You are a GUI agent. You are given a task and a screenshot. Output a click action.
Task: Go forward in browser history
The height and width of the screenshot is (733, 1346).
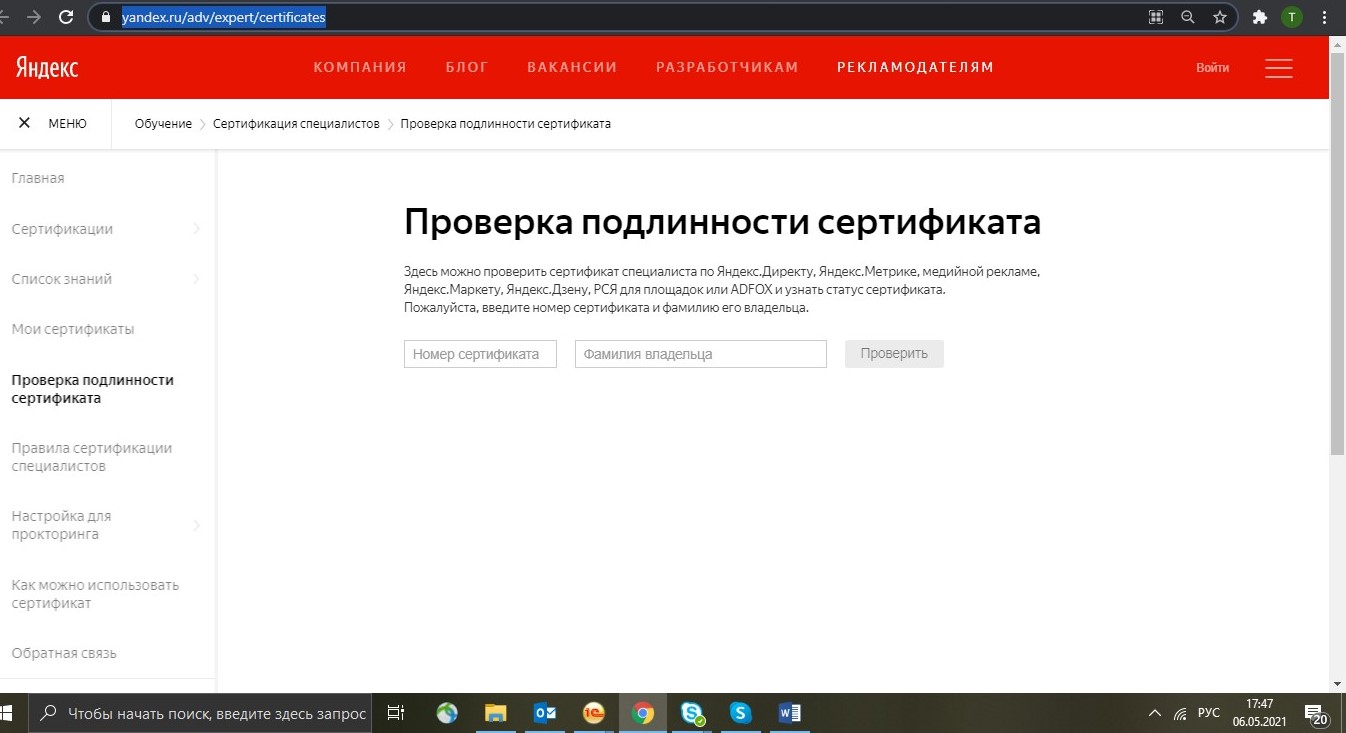pyautogui.click(x=34, y=17)
